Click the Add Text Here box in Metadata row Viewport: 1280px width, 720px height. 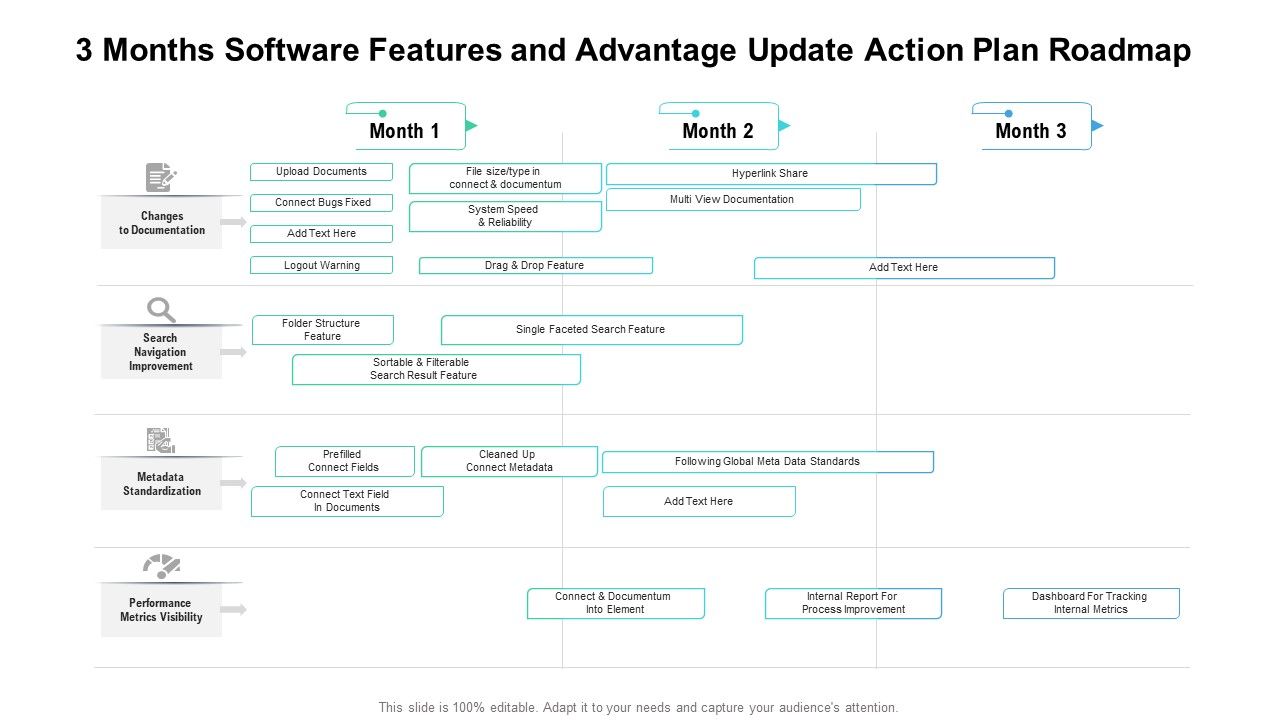click(x=699, y=501)
